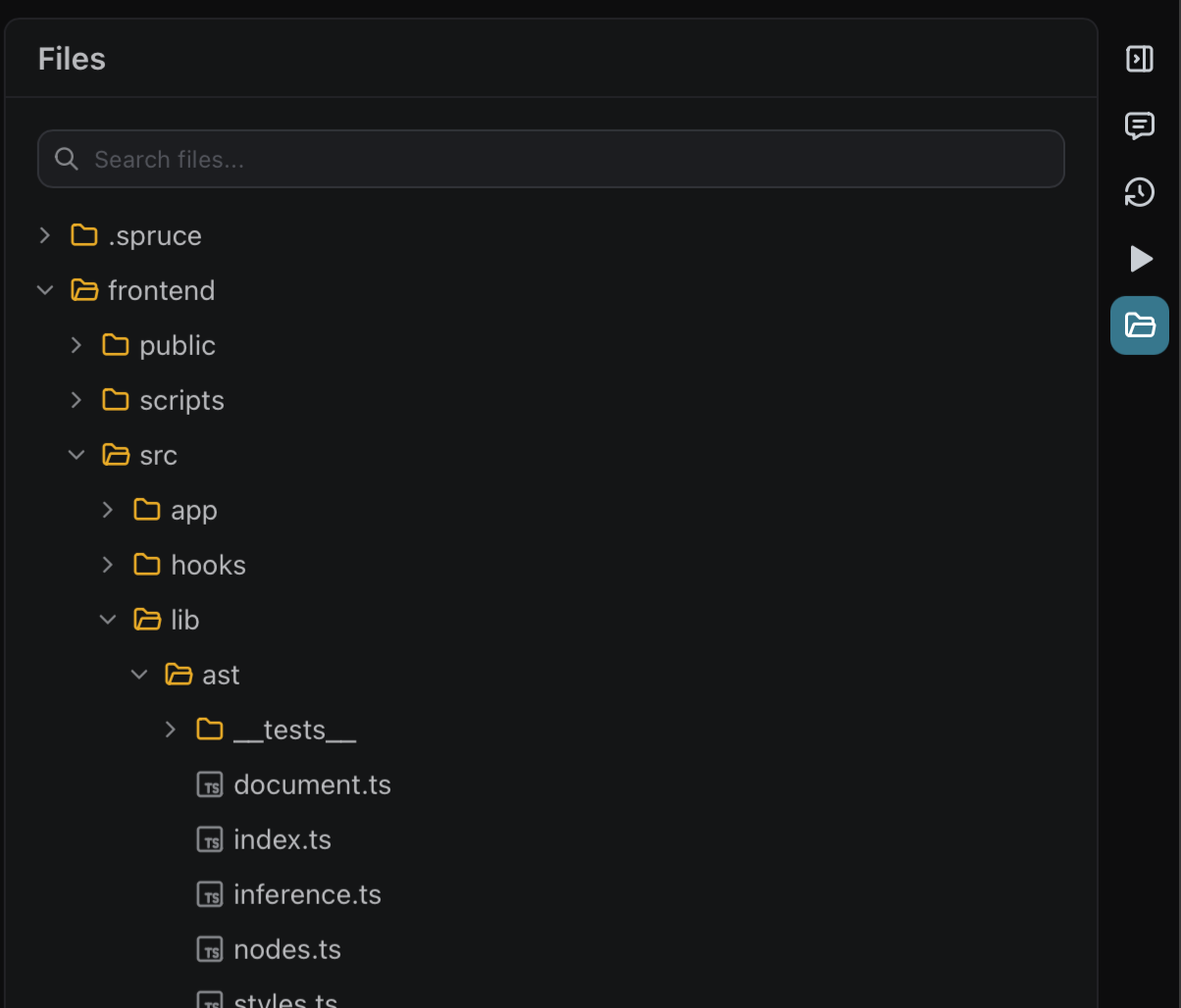Viewport: 1181px width, 1008px height.
Task: Toggle the Files explorer sidebar icon
Action: pyautogui.click(x=1139, y=325)
